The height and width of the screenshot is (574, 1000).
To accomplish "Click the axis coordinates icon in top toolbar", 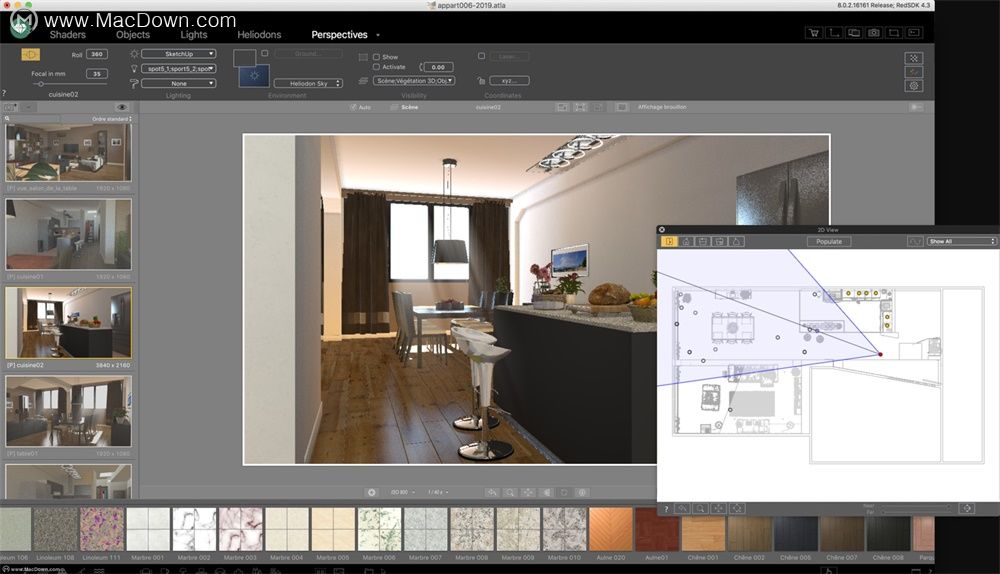I will [834, 33].
